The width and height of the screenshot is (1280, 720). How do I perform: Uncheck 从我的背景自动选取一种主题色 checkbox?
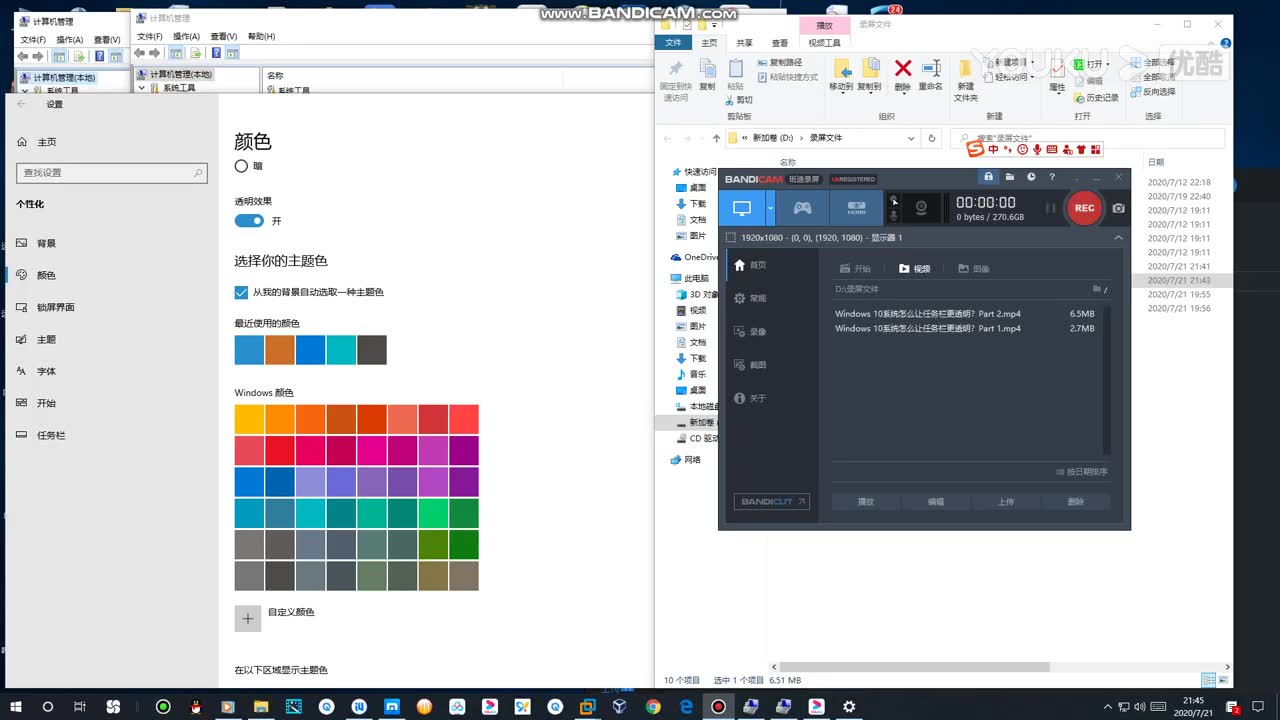click(x=241, y=292)
